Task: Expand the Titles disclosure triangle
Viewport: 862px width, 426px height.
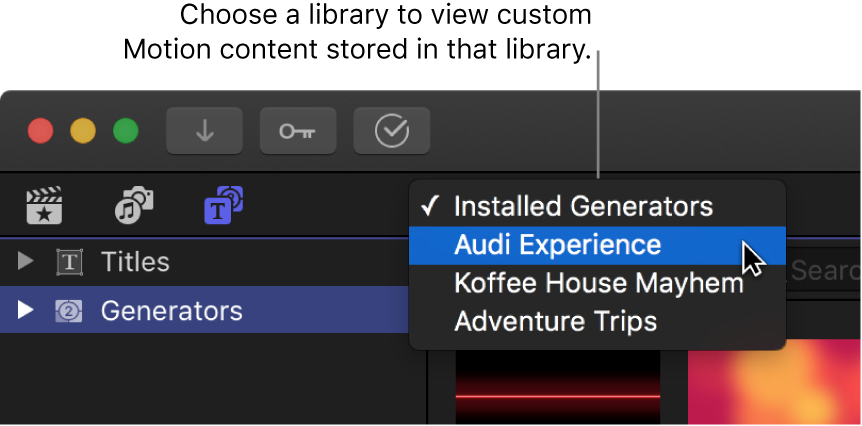Action: pyautogui.click(x=27, y=262)
